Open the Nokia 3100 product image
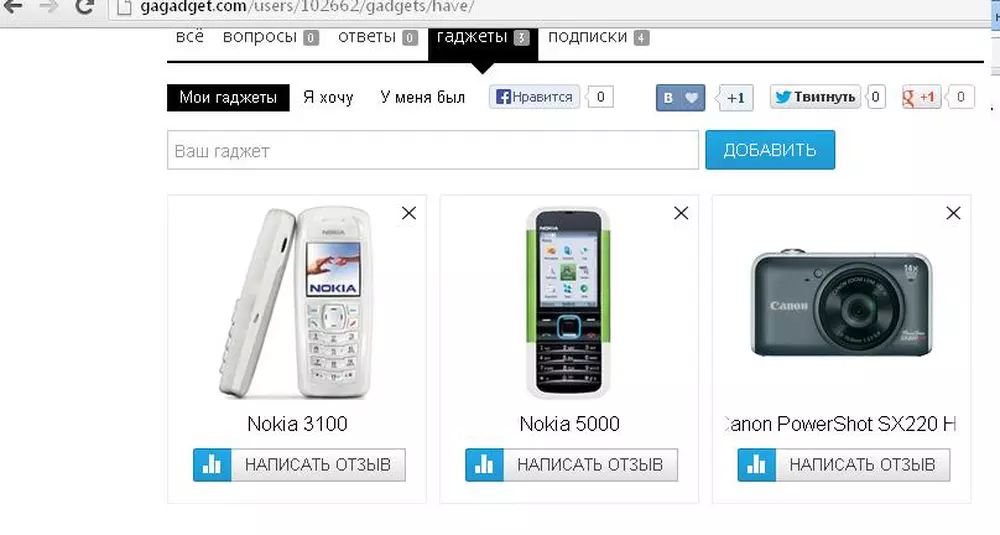The image size is (1000, 535). click(x=296, y=303)
